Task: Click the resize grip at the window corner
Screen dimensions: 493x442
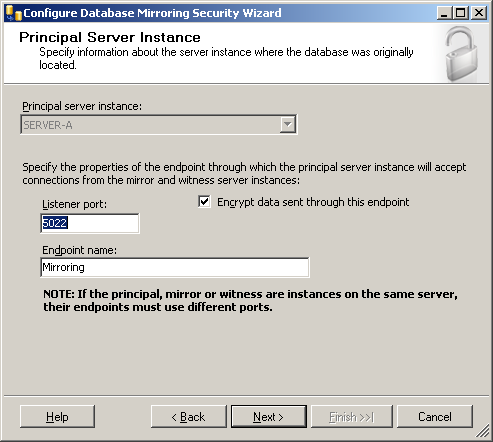Action: coord(483,431)
